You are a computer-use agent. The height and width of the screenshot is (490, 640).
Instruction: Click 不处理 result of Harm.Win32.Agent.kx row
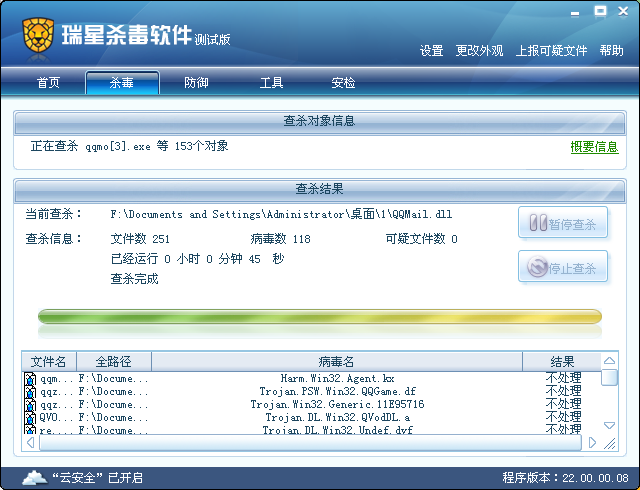tap(564, 378)
